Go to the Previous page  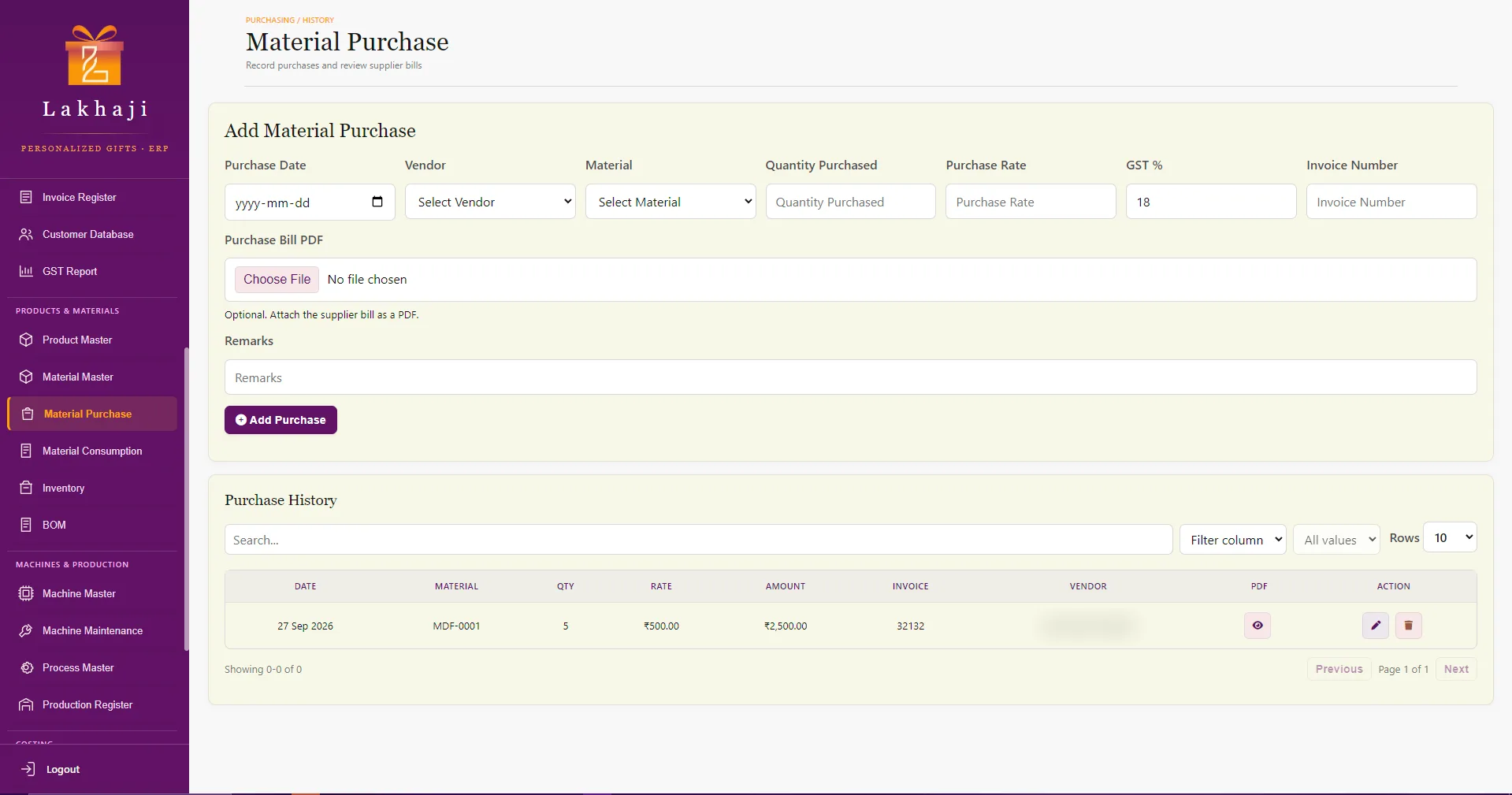[1339, 669]
